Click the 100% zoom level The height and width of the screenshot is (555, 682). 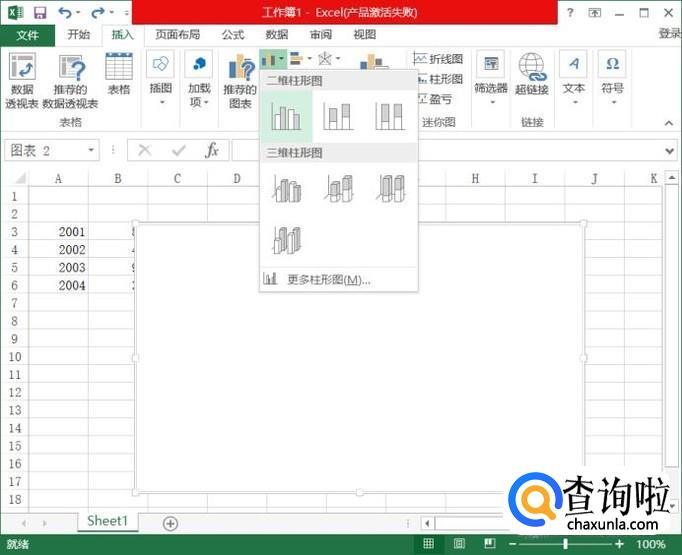tap(651, 544)
